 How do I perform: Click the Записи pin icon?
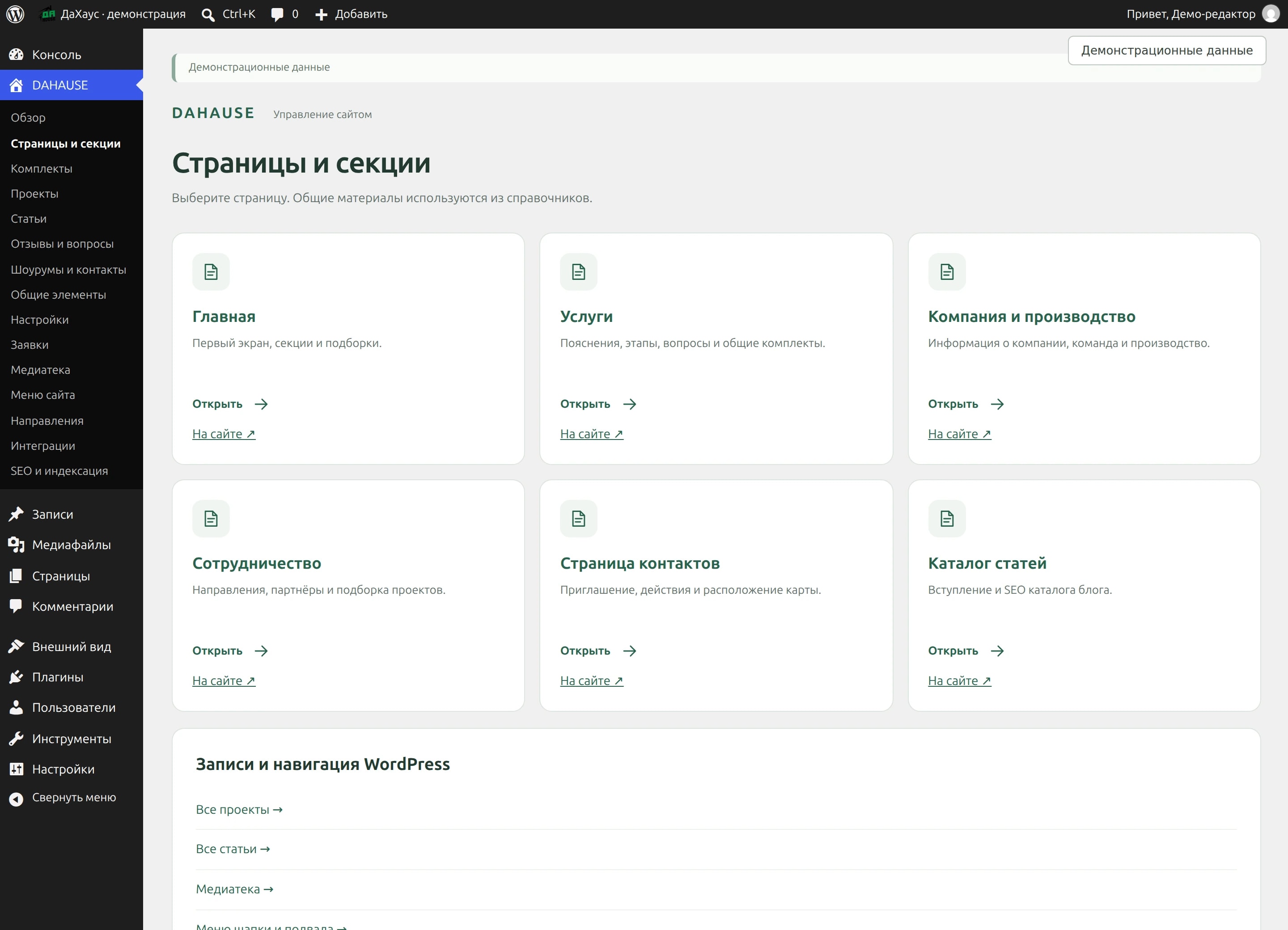pos(16,514)
